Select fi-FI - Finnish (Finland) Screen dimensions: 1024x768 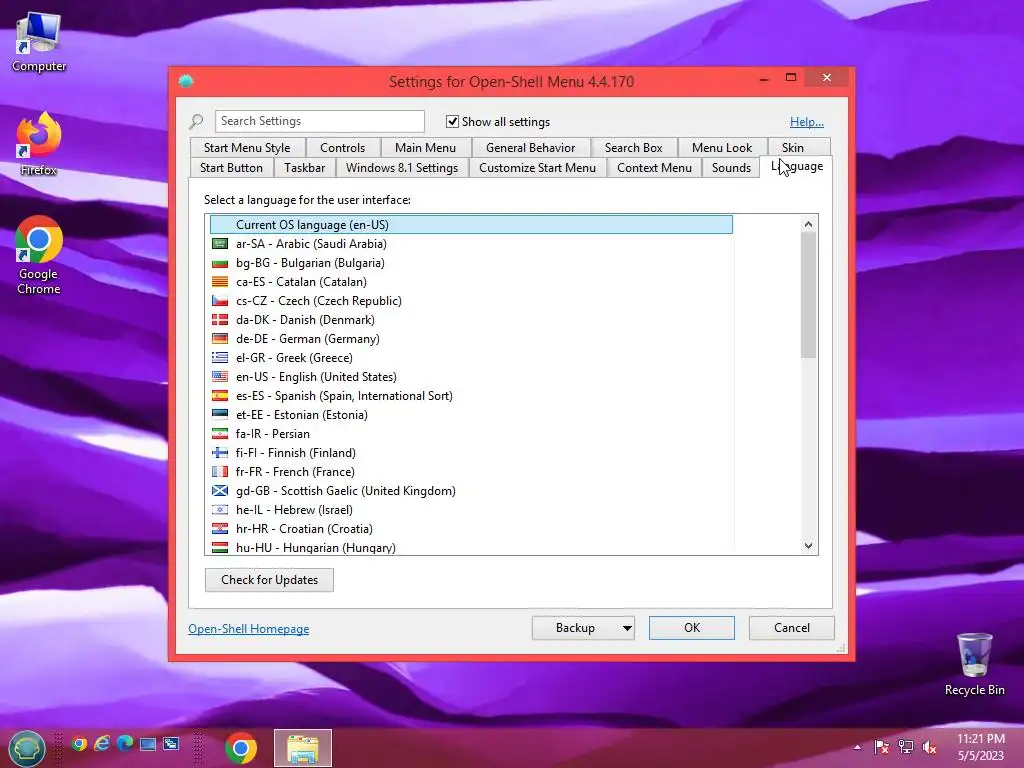pos(471,453)
